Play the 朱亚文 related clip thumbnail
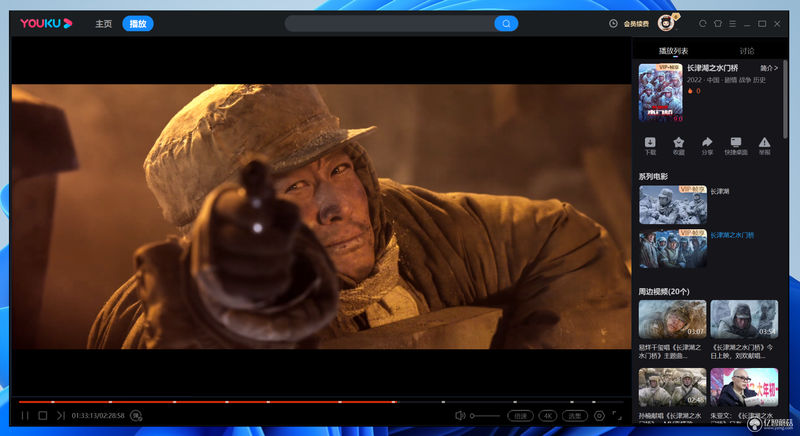The height and width of the screenshot is (436, 800). [744, 387]
